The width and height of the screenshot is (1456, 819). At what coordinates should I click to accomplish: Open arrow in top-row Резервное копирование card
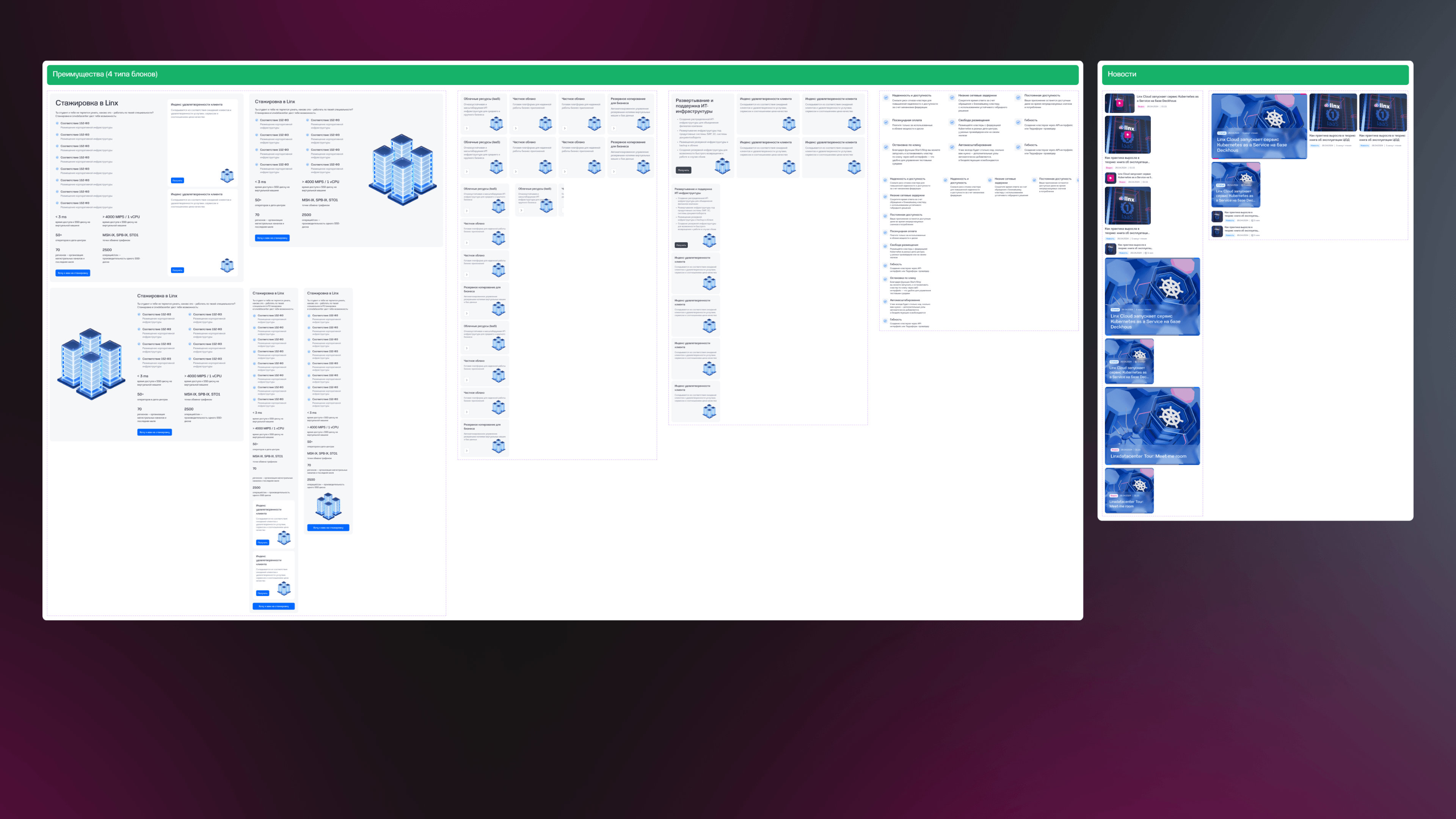(x=613, y=128)
